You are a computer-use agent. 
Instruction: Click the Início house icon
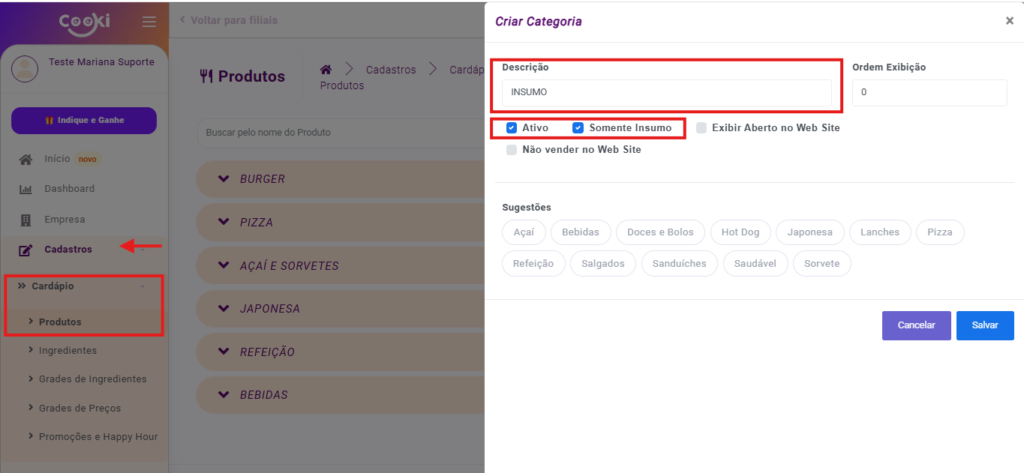tap(26, 159)
